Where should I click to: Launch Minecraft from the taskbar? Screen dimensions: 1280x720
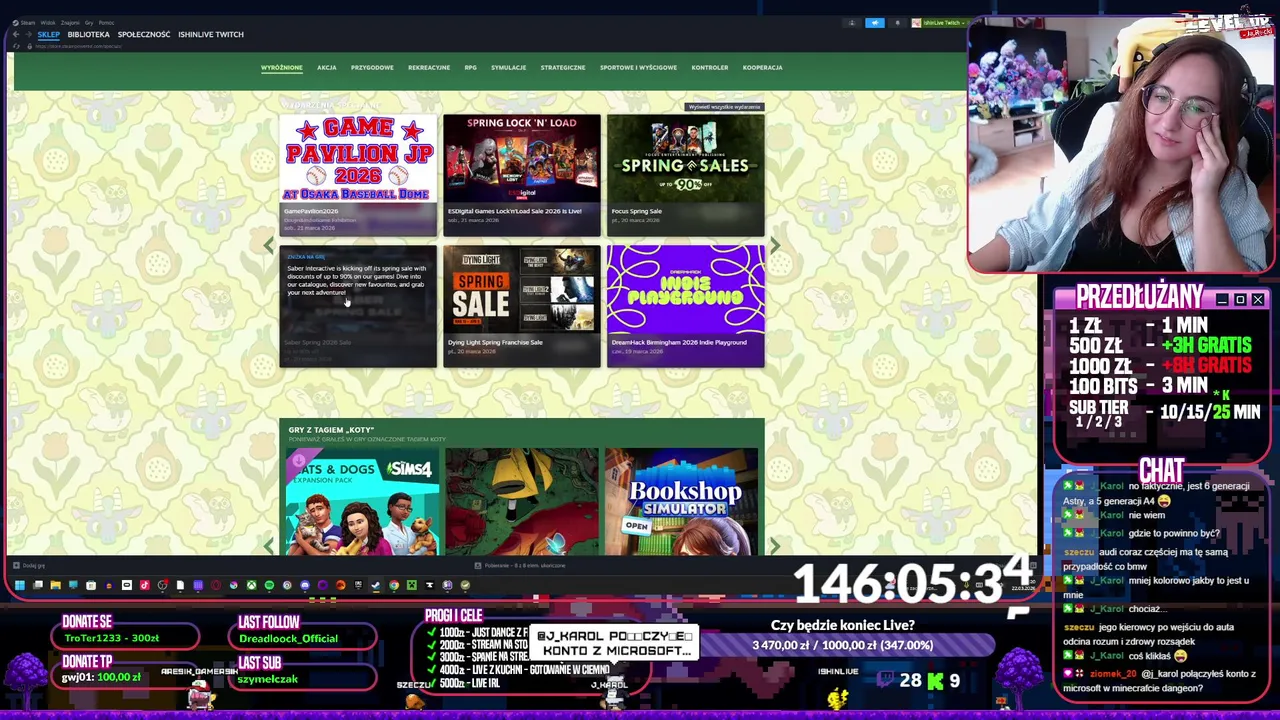[412, 585]
